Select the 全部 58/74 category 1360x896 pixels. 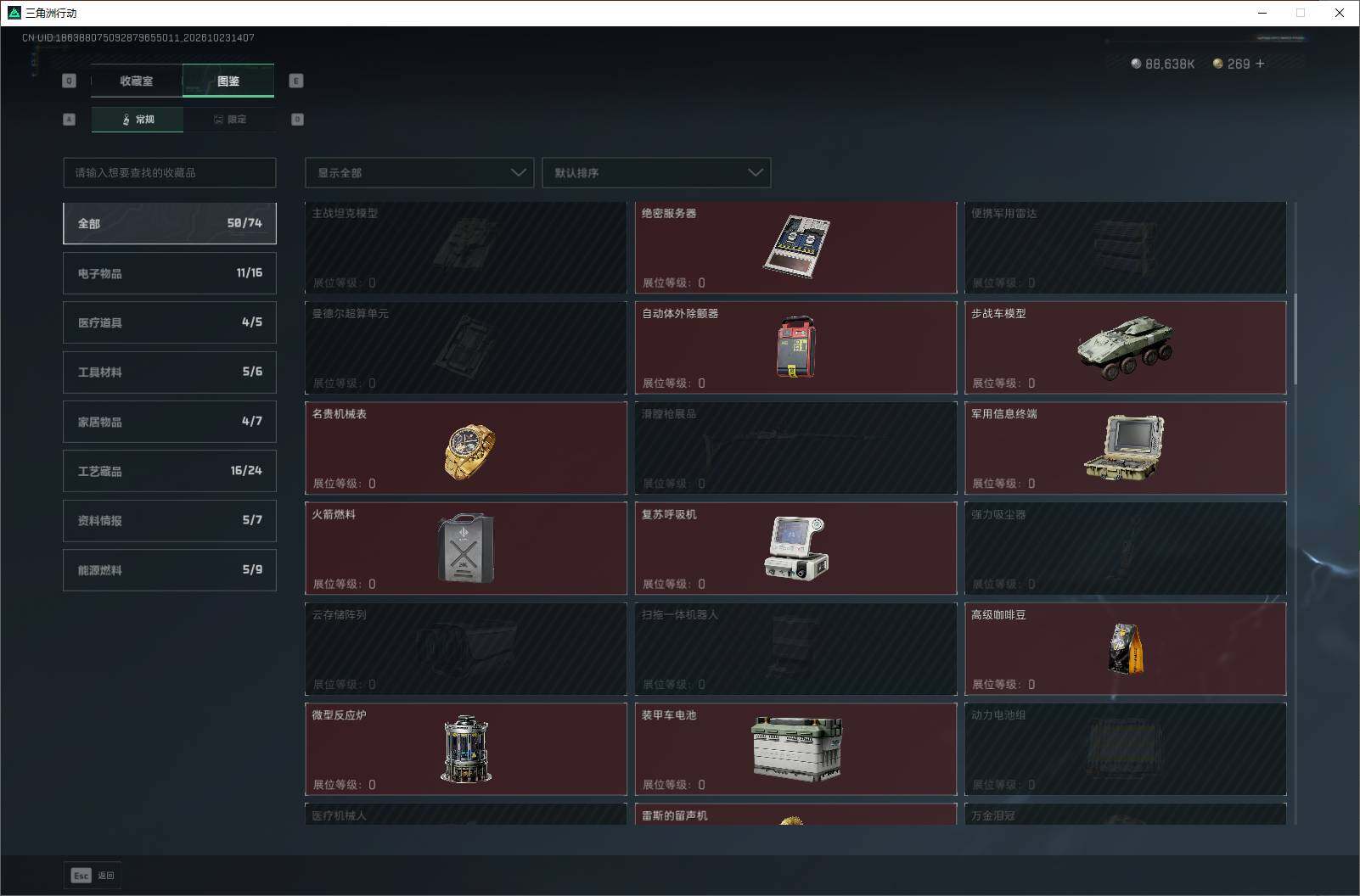coord(170,223)
